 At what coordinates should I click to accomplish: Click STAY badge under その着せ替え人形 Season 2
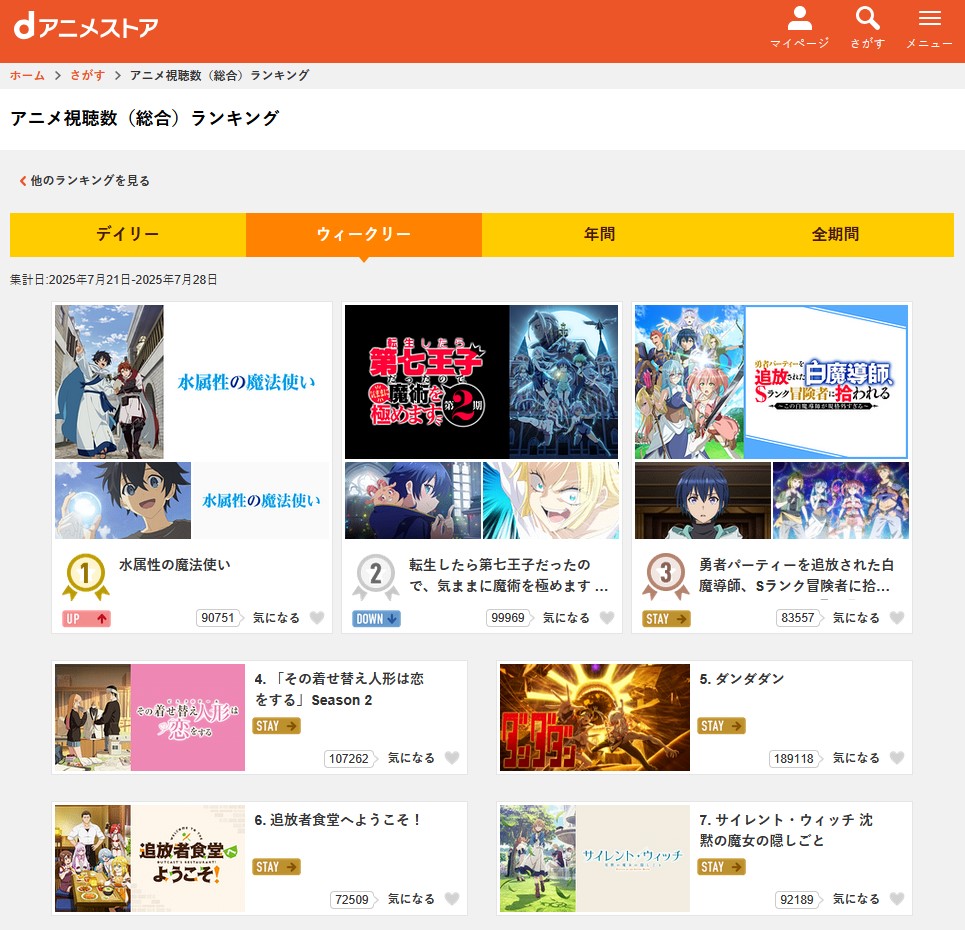tap(276, 726)
